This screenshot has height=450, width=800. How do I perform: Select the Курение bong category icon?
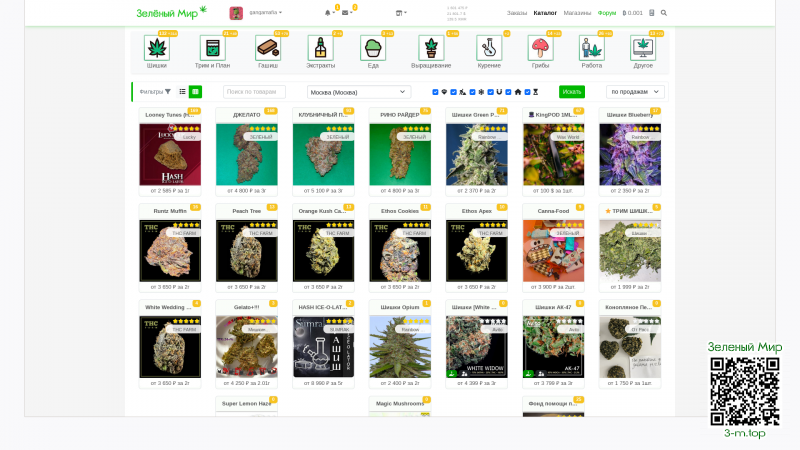486,48
